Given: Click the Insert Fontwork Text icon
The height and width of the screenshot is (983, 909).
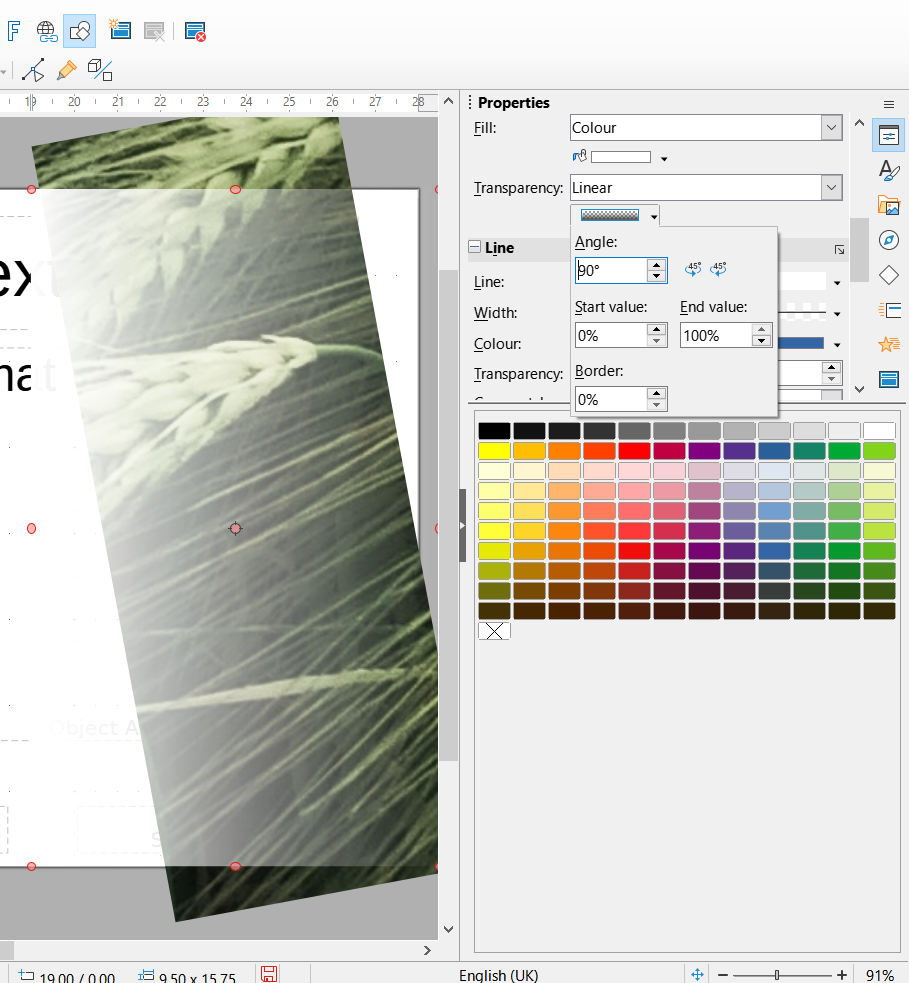Looking at the screenshot, I should 13,31.
